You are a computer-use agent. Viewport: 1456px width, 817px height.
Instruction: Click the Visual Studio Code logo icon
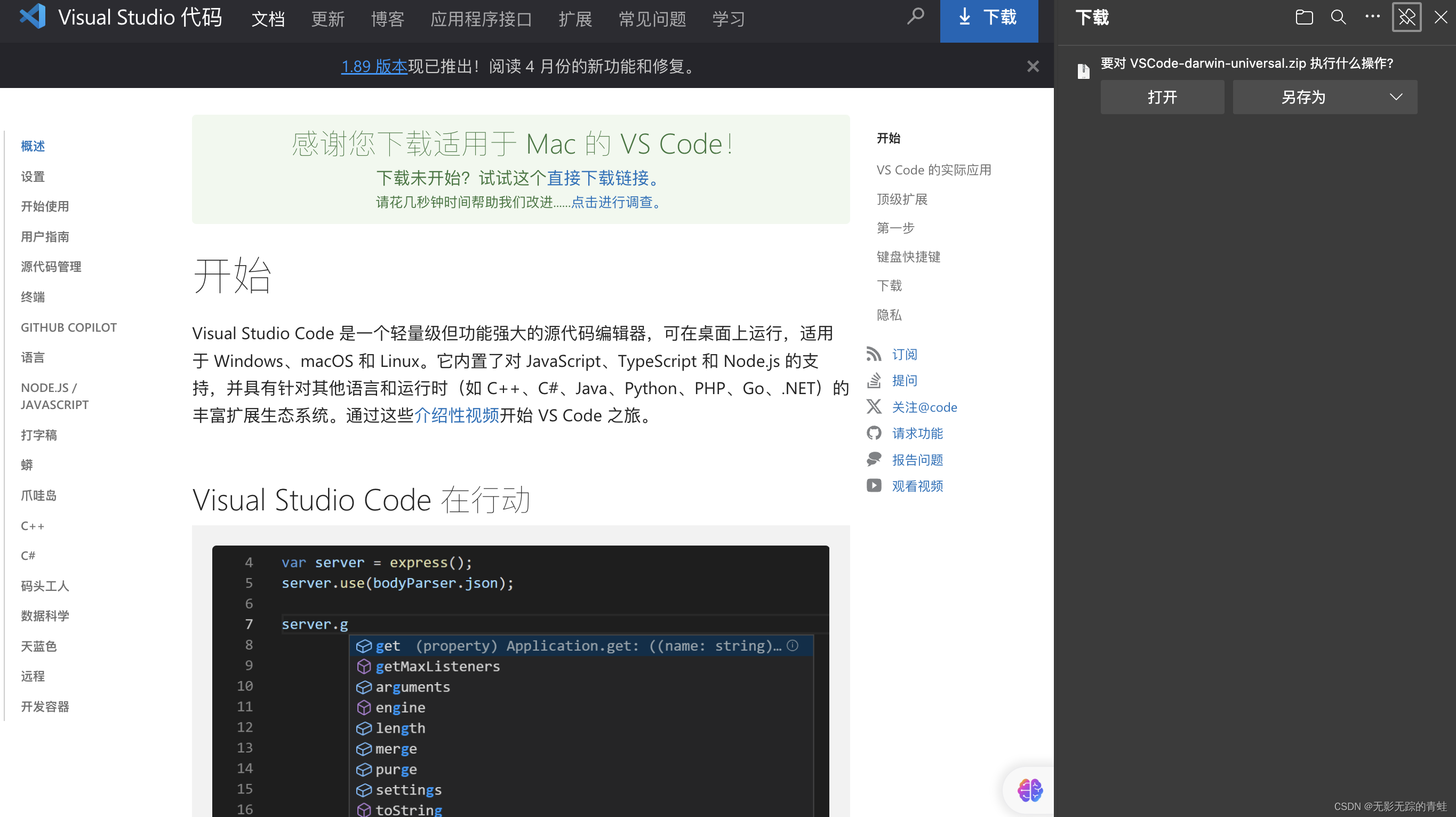(32, 17)
